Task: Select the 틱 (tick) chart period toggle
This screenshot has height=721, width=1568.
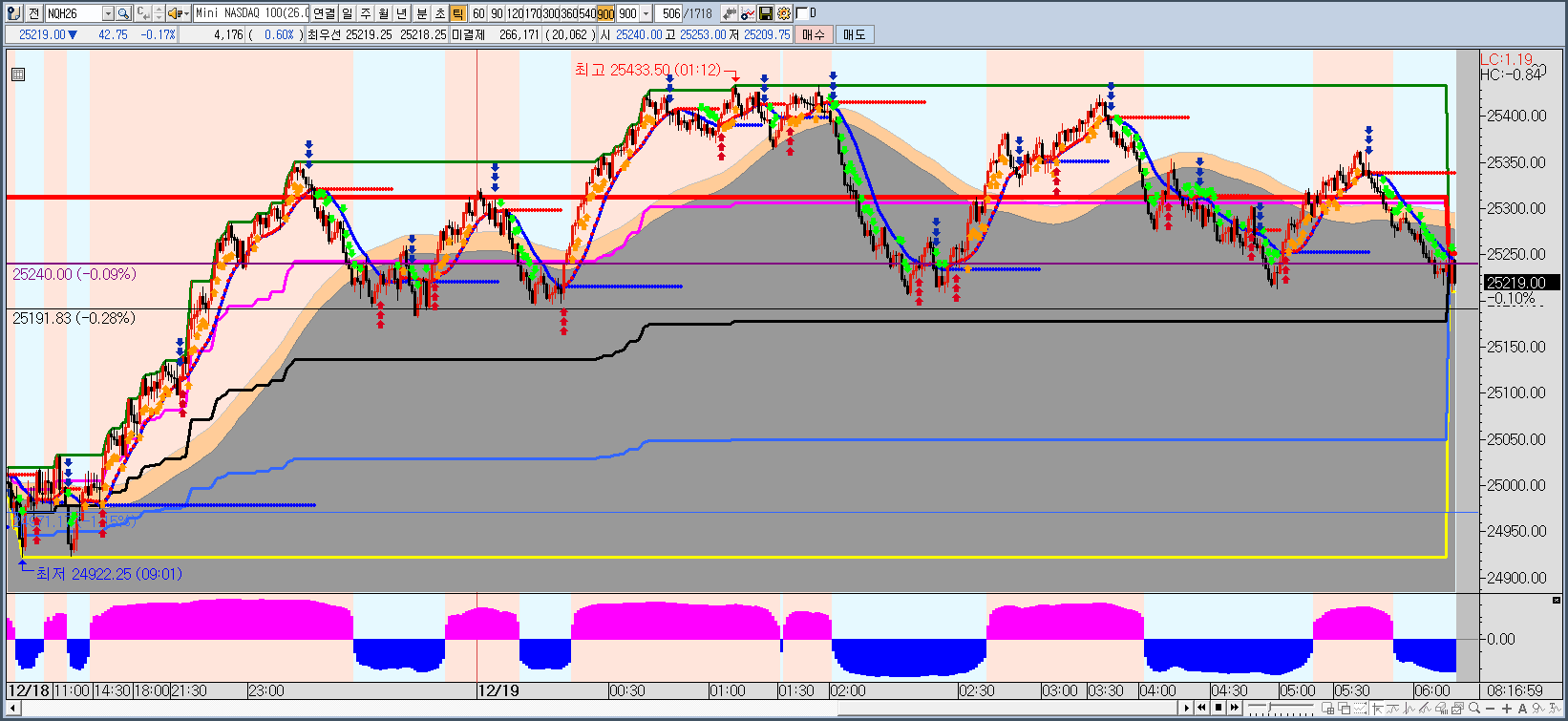Action: [x=457, y=13]
